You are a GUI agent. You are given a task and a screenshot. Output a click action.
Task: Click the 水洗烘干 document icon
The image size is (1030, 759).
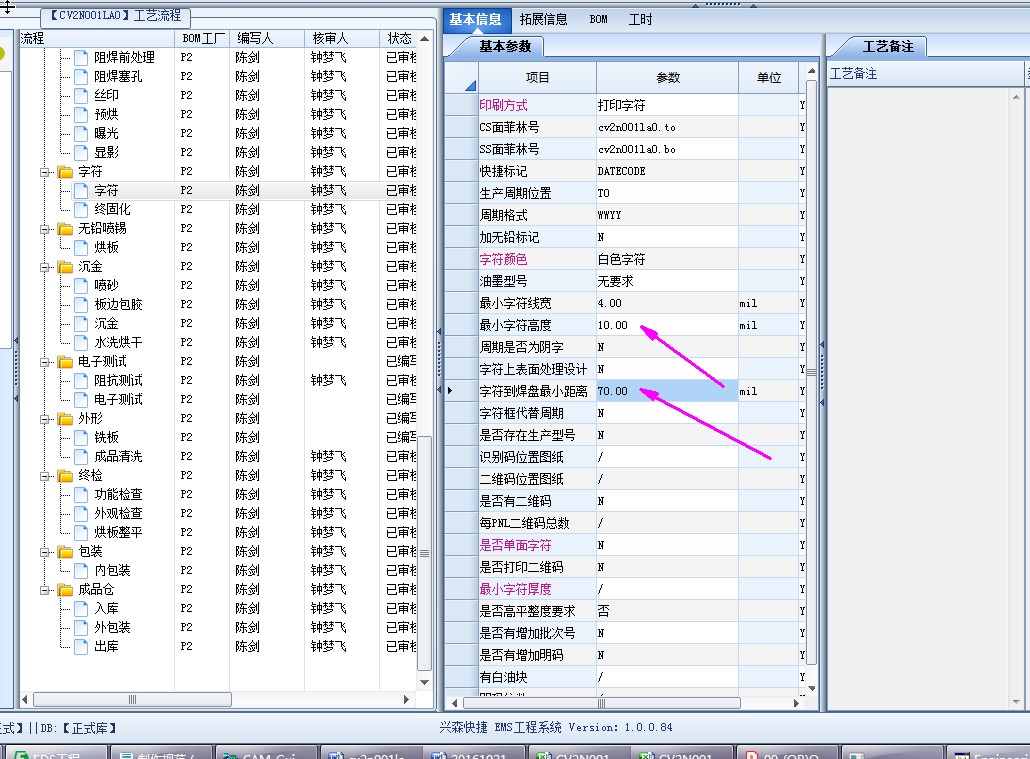pyautogui.click(x=81, y=343)
